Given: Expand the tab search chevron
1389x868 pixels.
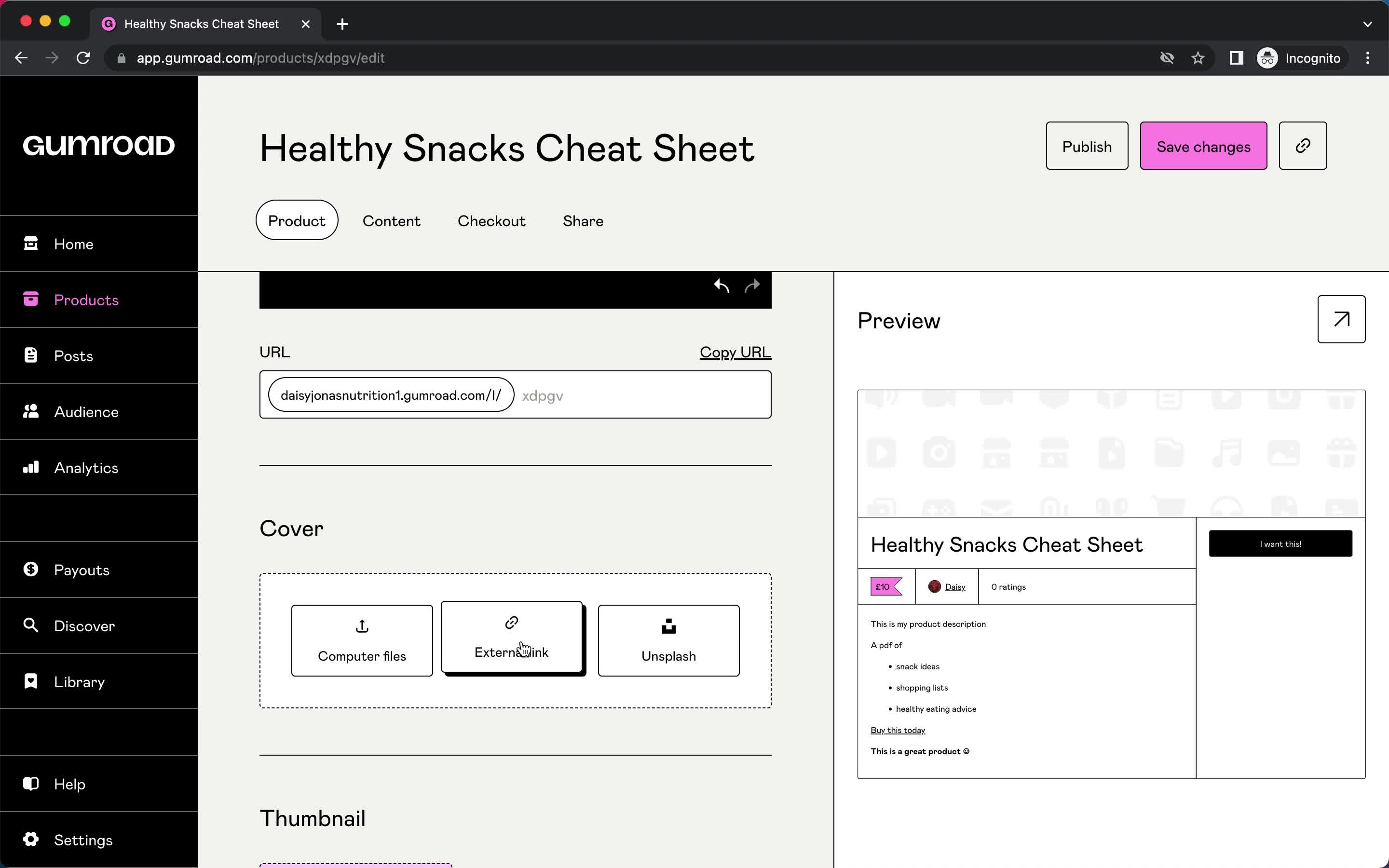Looking at the screenshot, I should coord(1368,24).
